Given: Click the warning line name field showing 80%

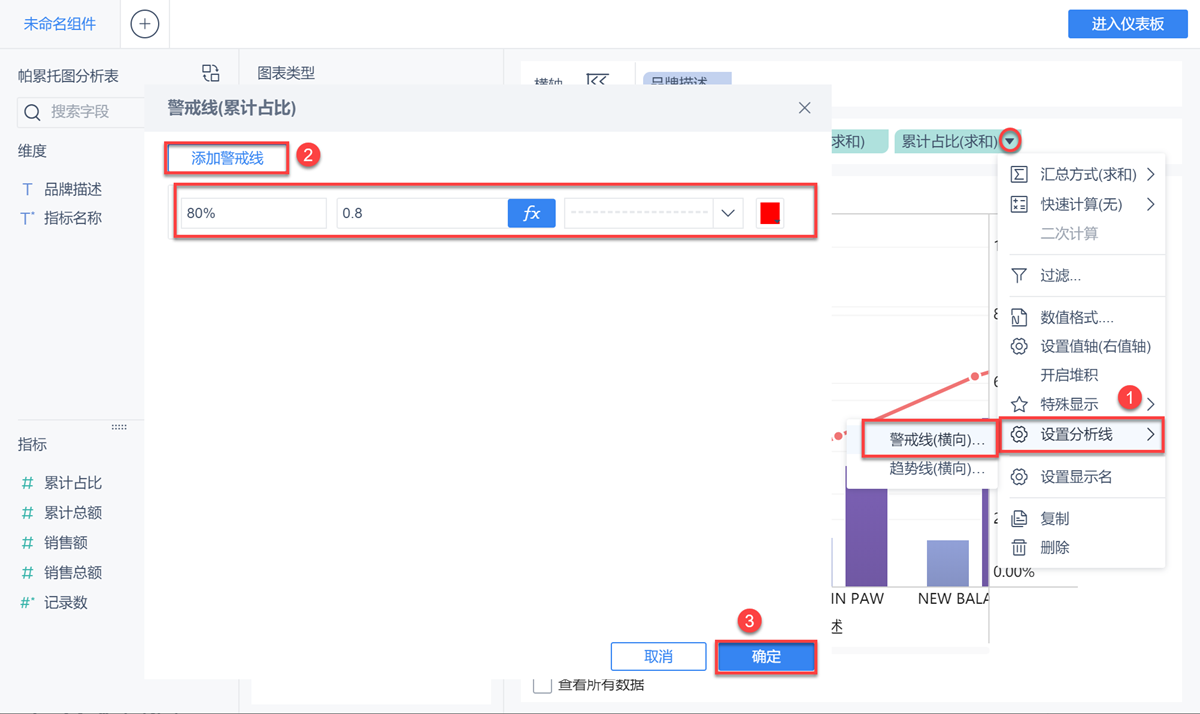Looking at the screenshot, I should [x=253, y=213].
